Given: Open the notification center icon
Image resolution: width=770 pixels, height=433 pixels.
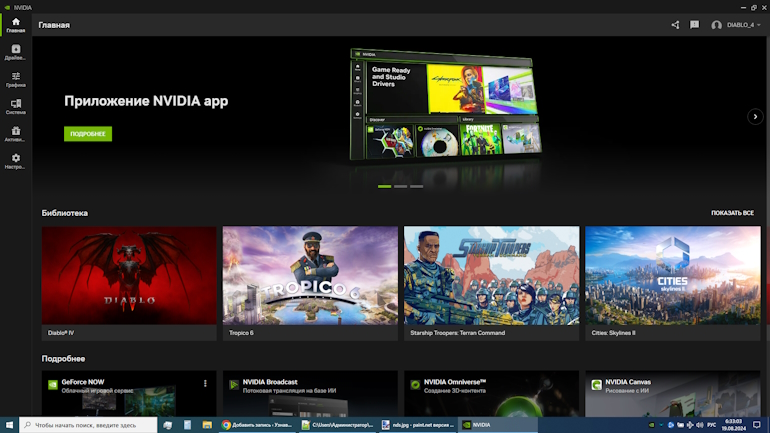Looking at the screenshot, I should click(757, 425).
